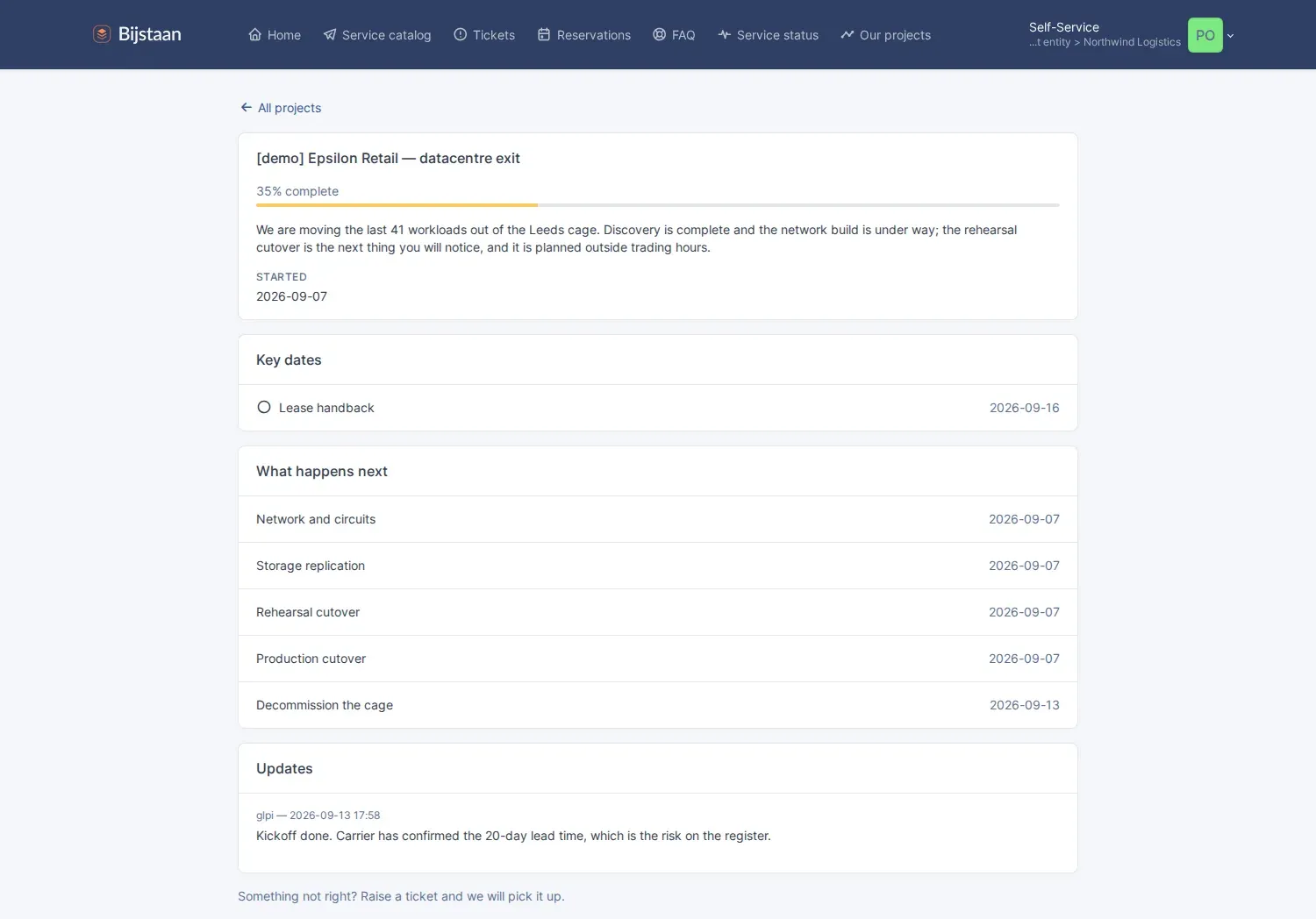Select the Production cutover row
The image size is (1316, 919).
coord(658,659)
